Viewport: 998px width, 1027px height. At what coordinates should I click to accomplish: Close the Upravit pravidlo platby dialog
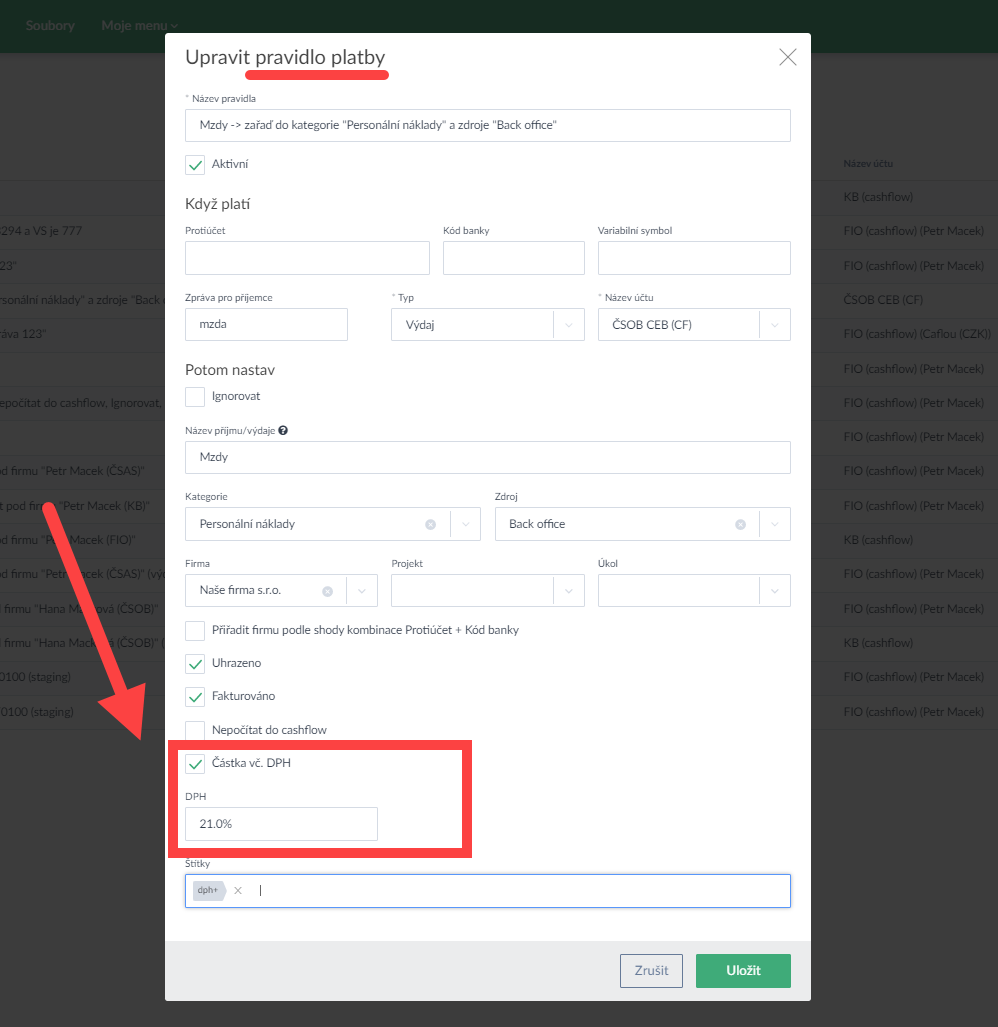point(787,57)
